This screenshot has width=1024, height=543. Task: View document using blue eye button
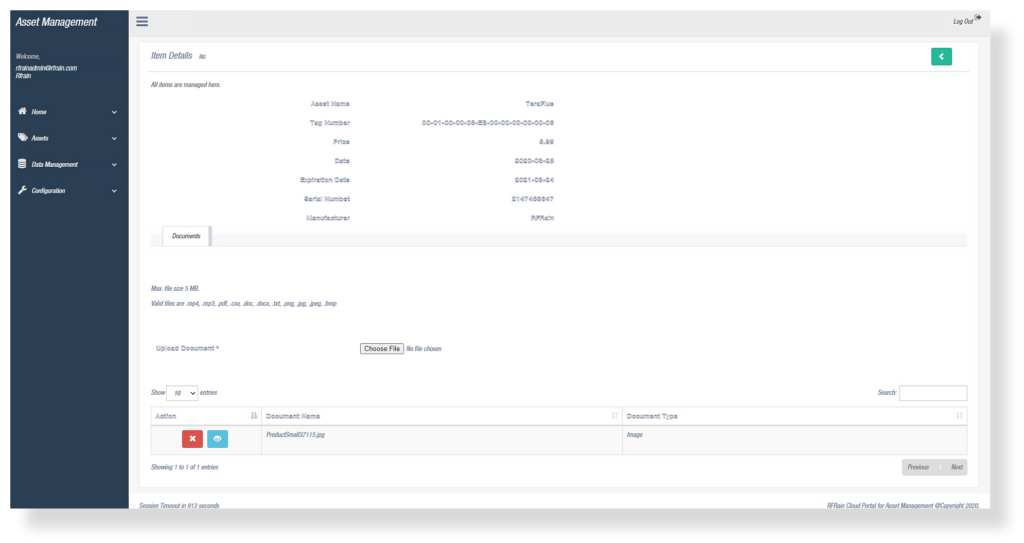click(x=217, y=439)
